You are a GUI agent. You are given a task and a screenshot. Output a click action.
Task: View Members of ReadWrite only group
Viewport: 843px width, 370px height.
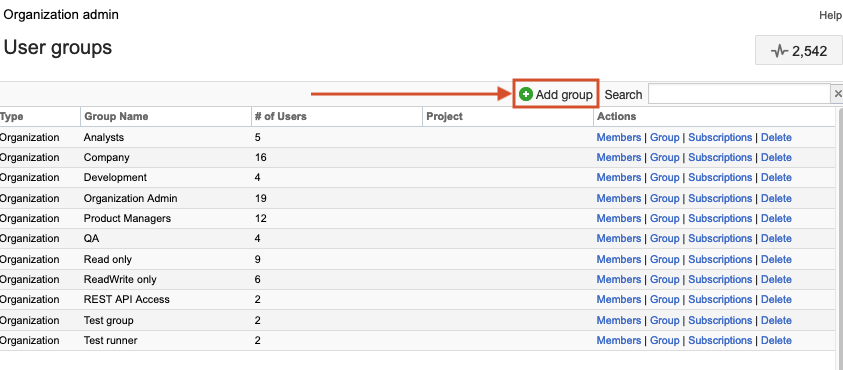point(619,279)
